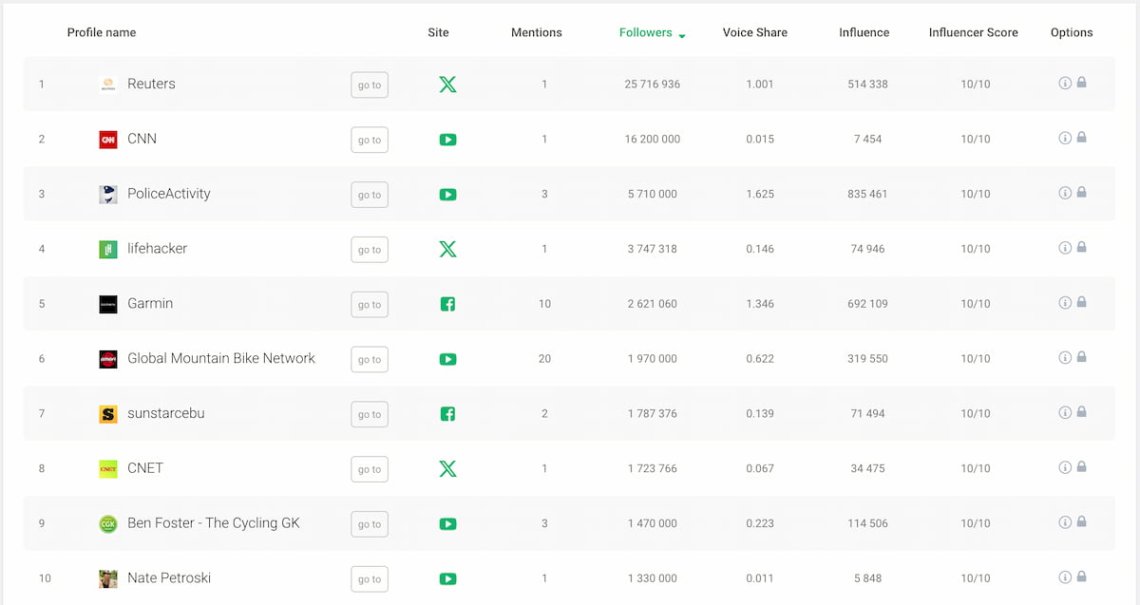Click the lock icon in CNET row
The width and height of the screenshot is (1140, 605).
[1081, 466]
